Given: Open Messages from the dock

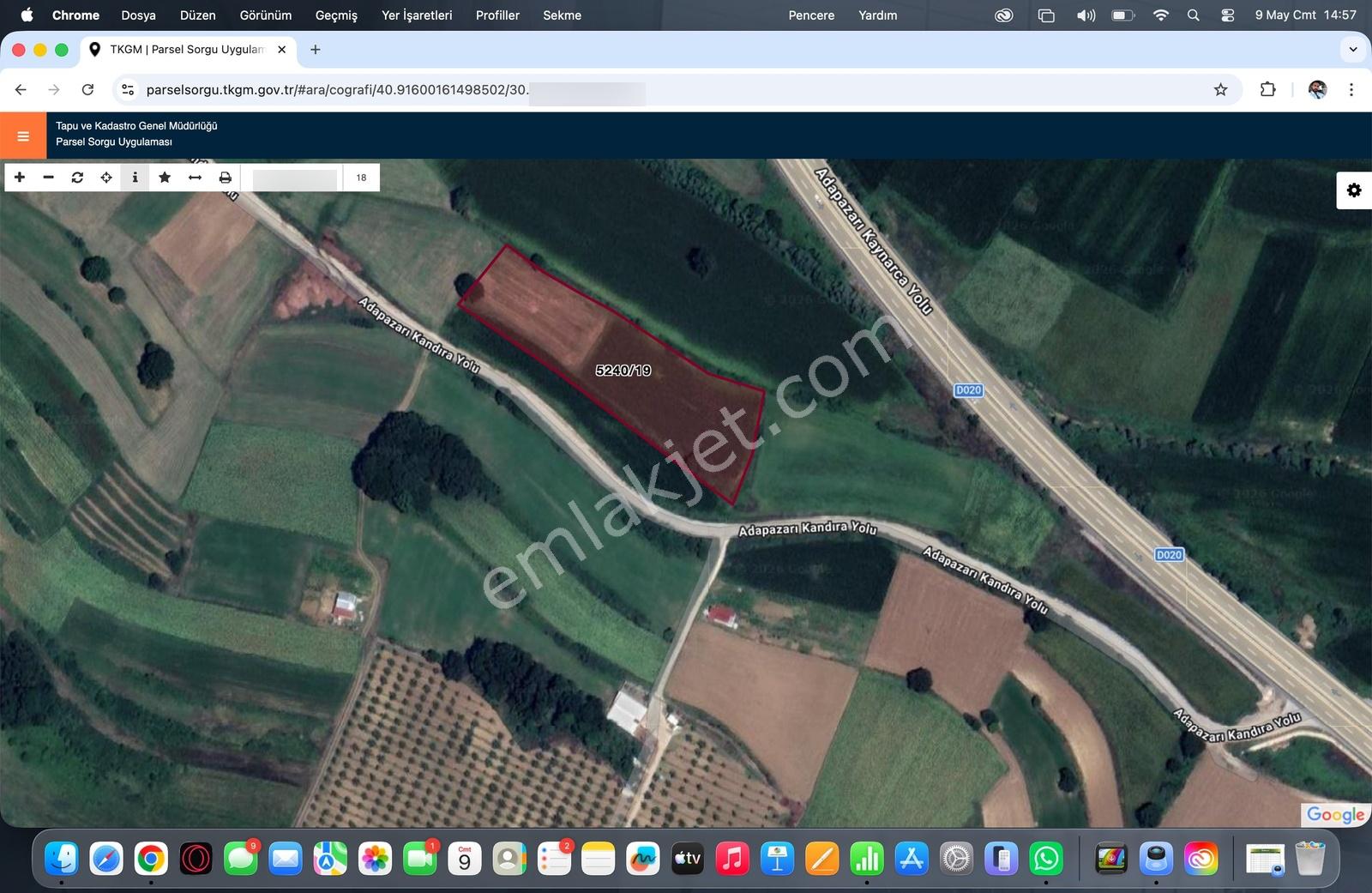Looking at the screenshot, I should pyautogui.click(x=241, y=859).
